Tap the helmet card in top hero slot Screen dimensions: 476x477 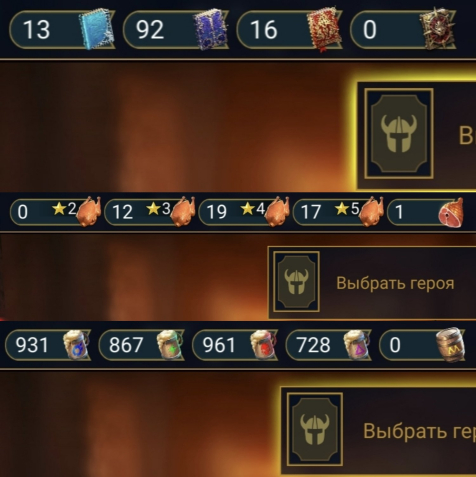[399, 133]
